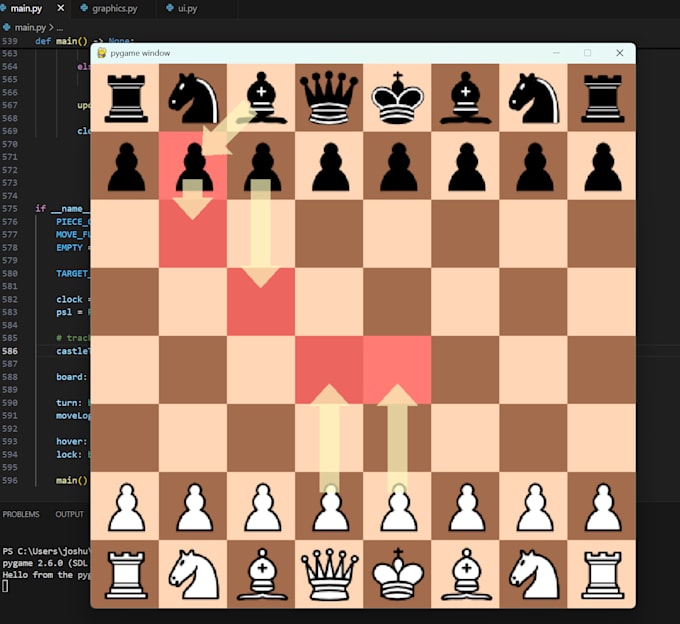Select the white pawn on d2
Viewport: 680px width, 624px height.
(330, 507)
